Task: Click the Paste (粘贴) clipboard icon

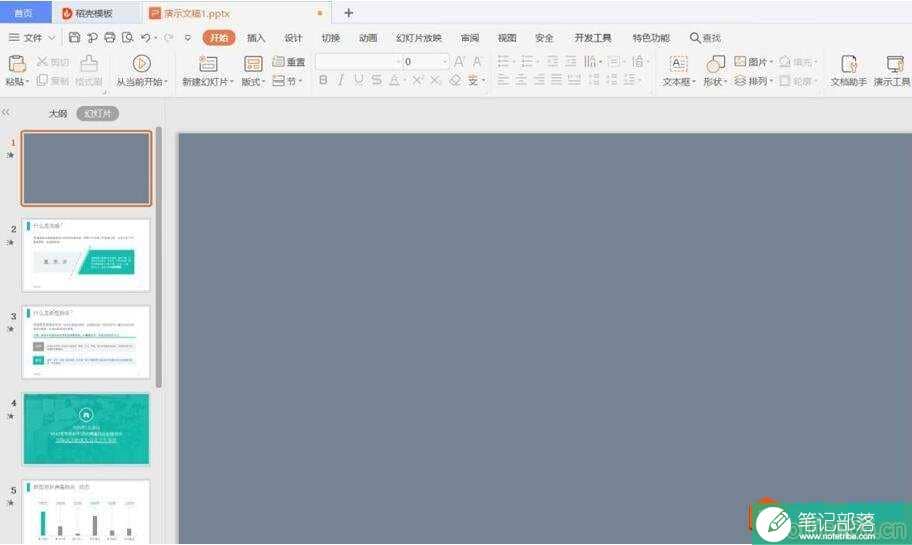Action: tap(17, 63)
